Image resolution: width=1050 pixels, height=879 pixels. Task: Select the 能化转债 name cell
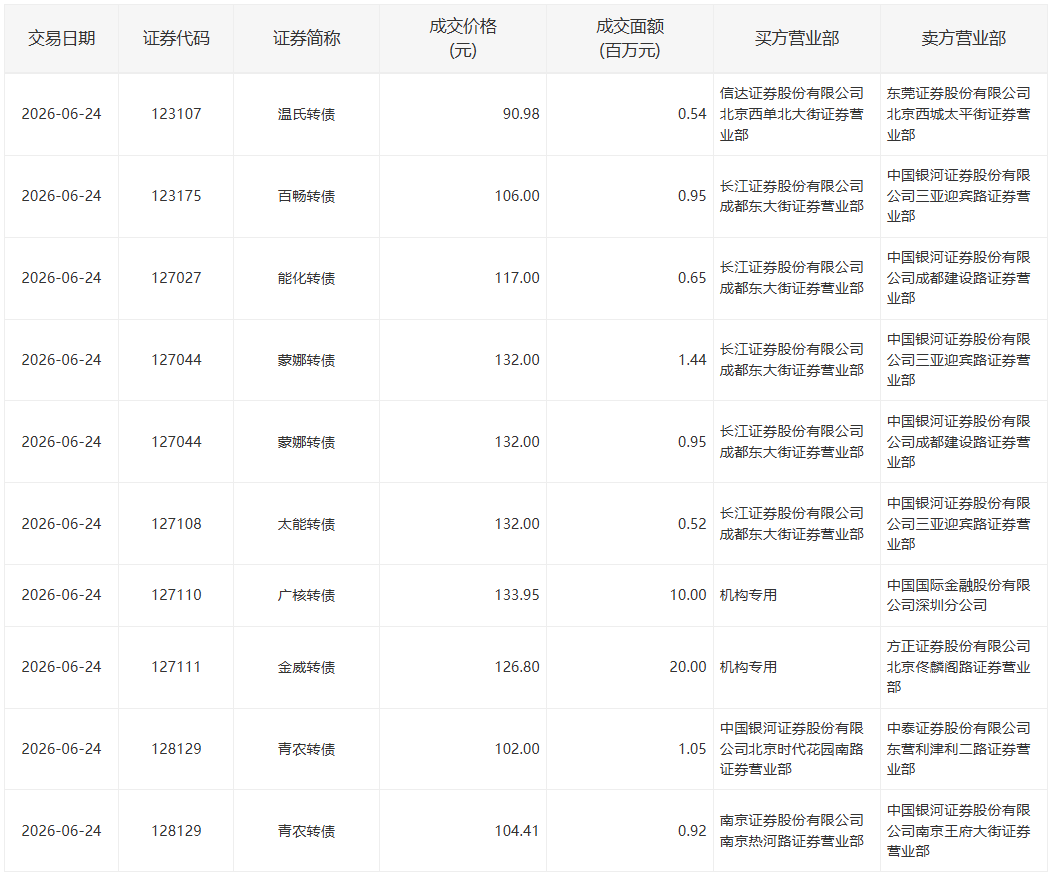(307, 278)
